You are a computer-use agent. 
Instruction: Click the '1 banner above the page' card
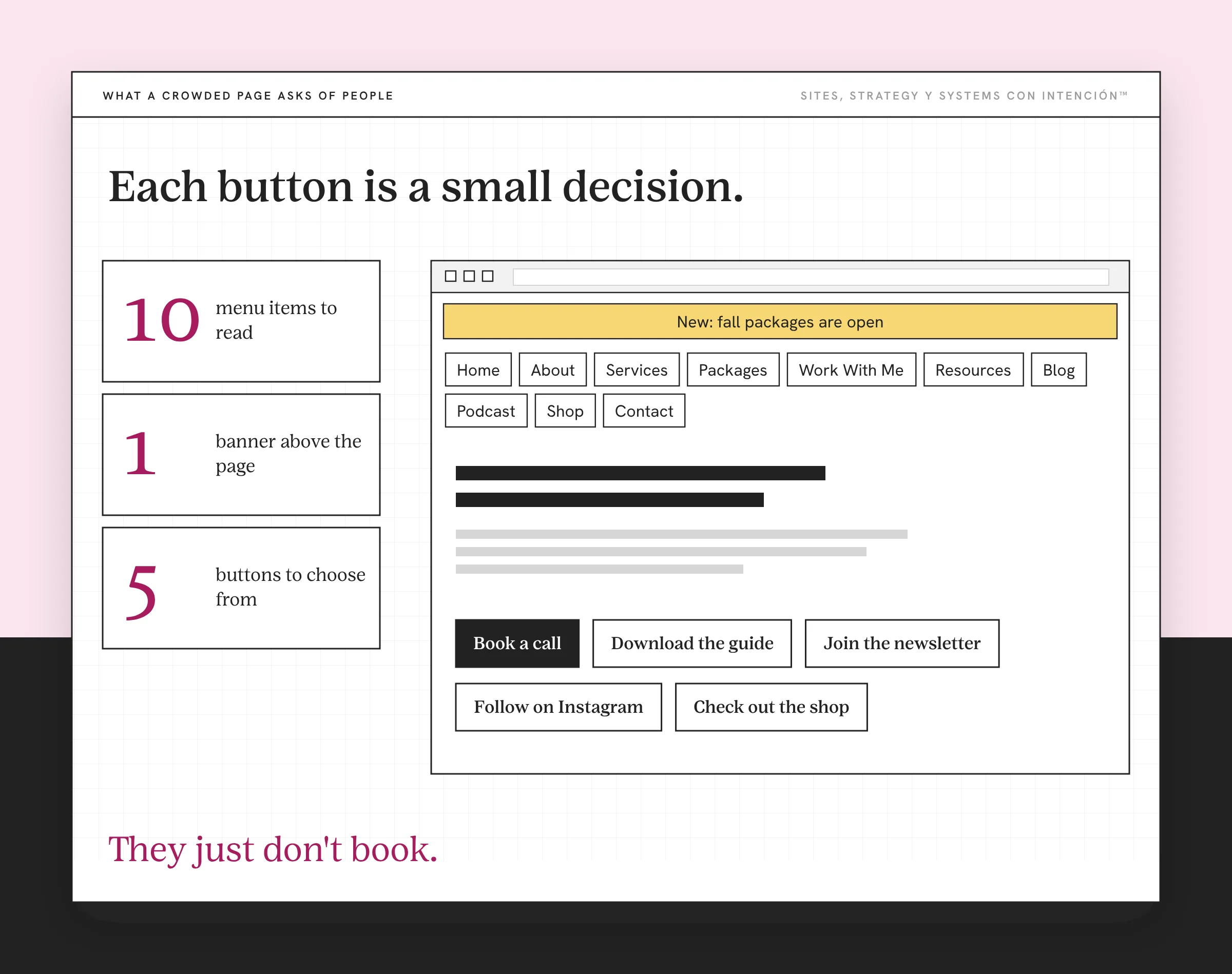point(241,455)
